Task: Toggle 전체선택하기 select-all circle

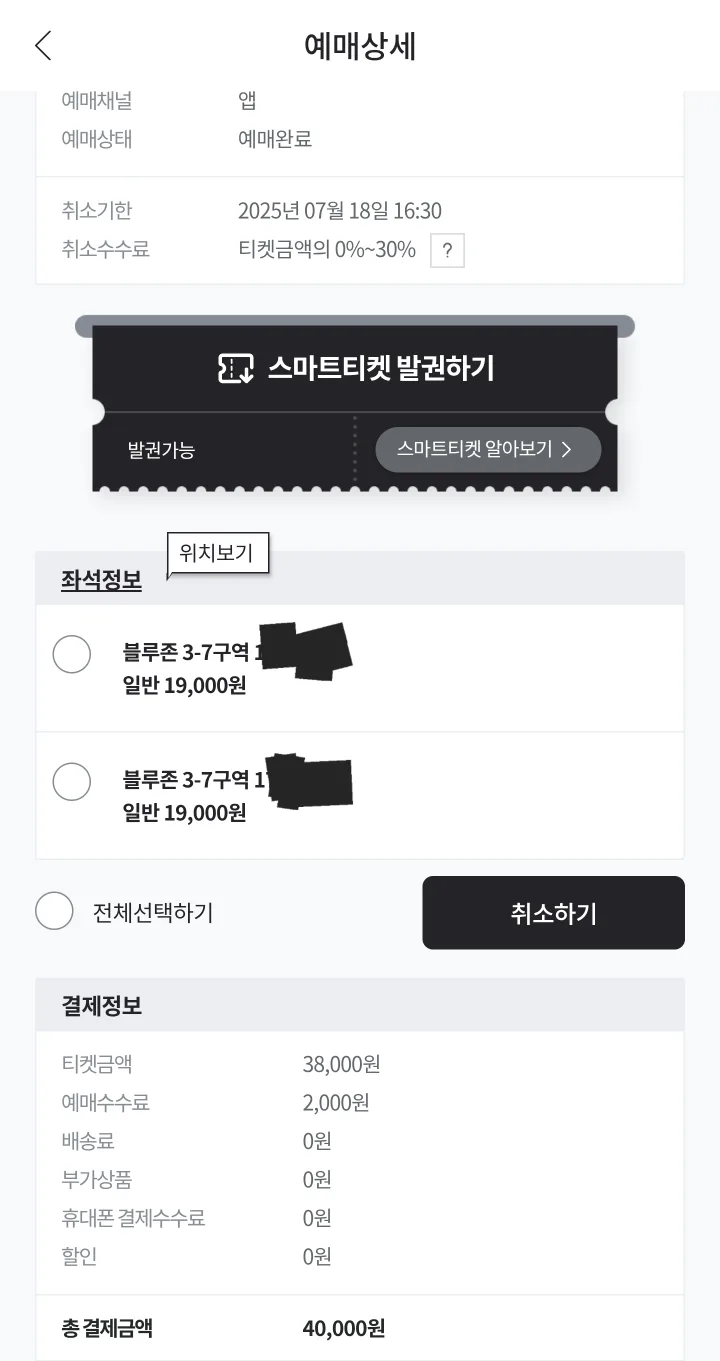Action: pos(54,911)
